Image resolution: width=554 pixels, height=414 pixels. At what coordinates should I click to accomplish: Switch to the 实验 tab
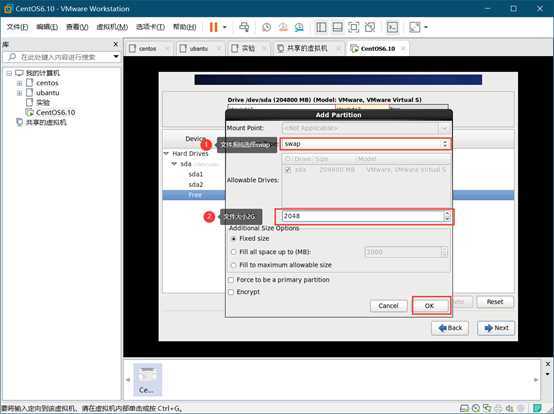click(248, 48)
